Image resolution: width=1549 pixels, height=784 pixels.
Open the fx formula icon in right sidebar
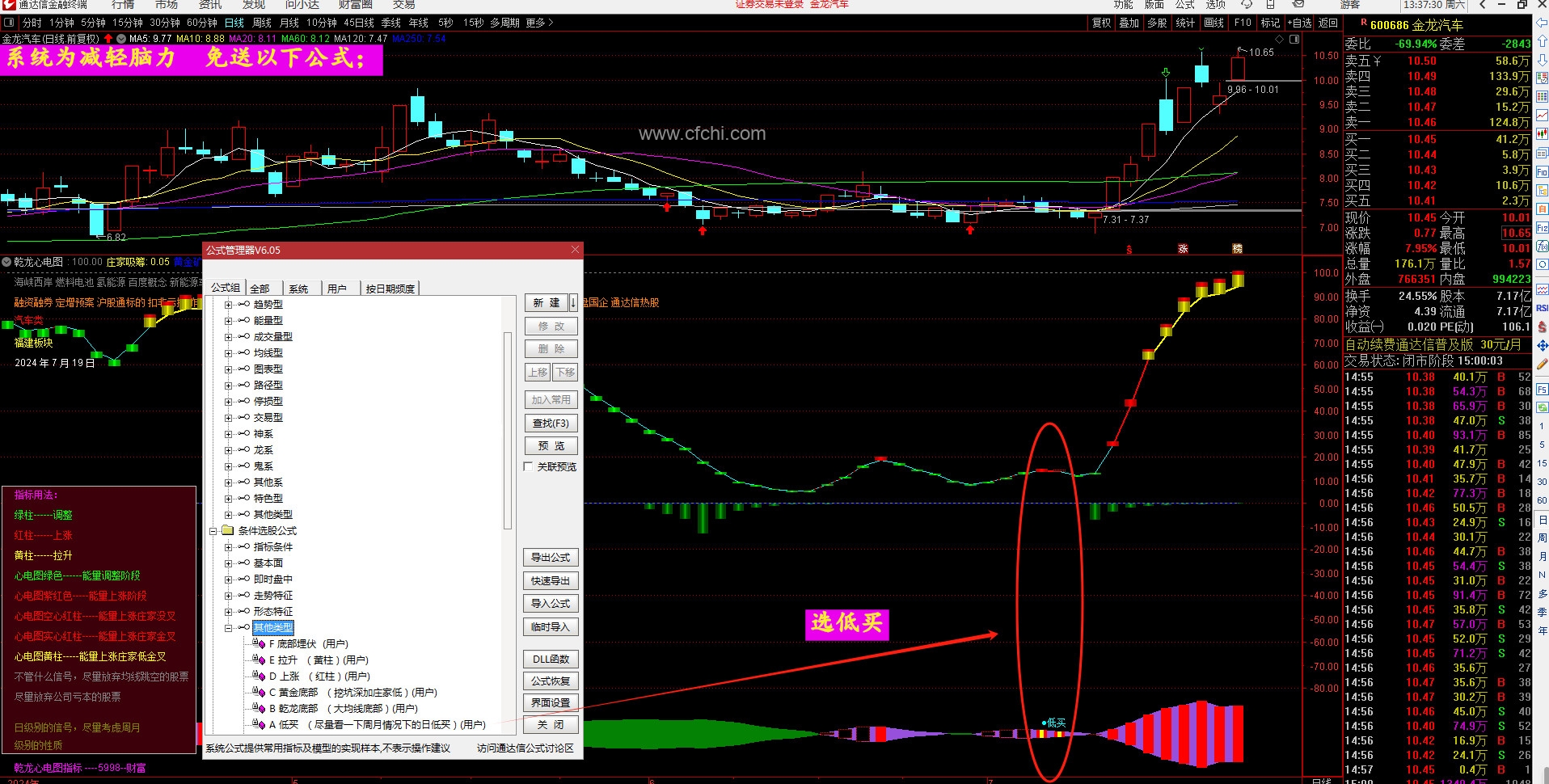click(1542, 247)
